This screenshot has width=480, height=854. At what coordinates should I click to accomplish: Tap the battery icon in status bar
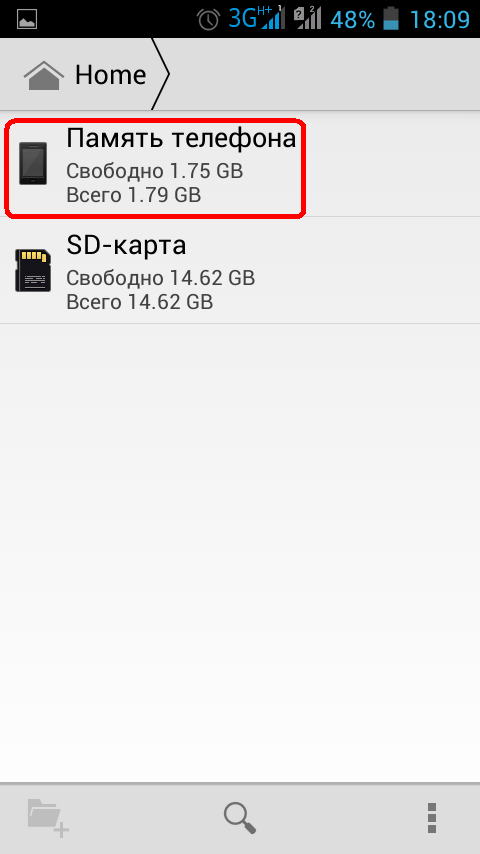(391, 19)
